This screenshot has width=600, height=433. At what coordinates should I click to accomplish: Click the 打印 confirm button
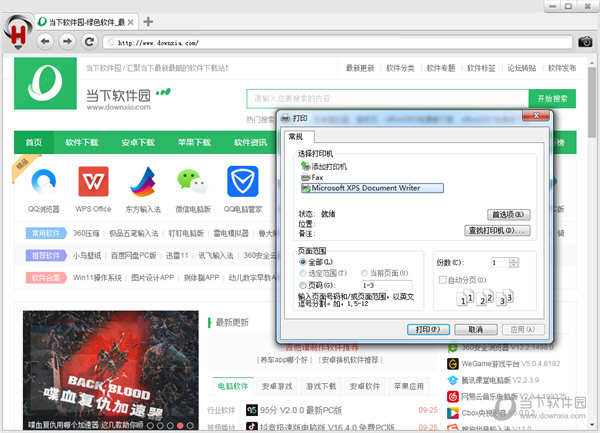[428, 329]
